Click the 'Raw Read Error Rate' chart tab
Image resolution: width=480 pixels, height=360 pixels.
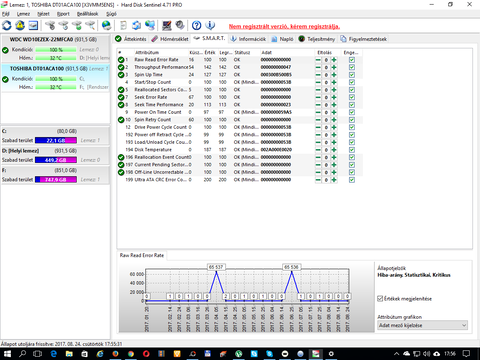point(142,255)
